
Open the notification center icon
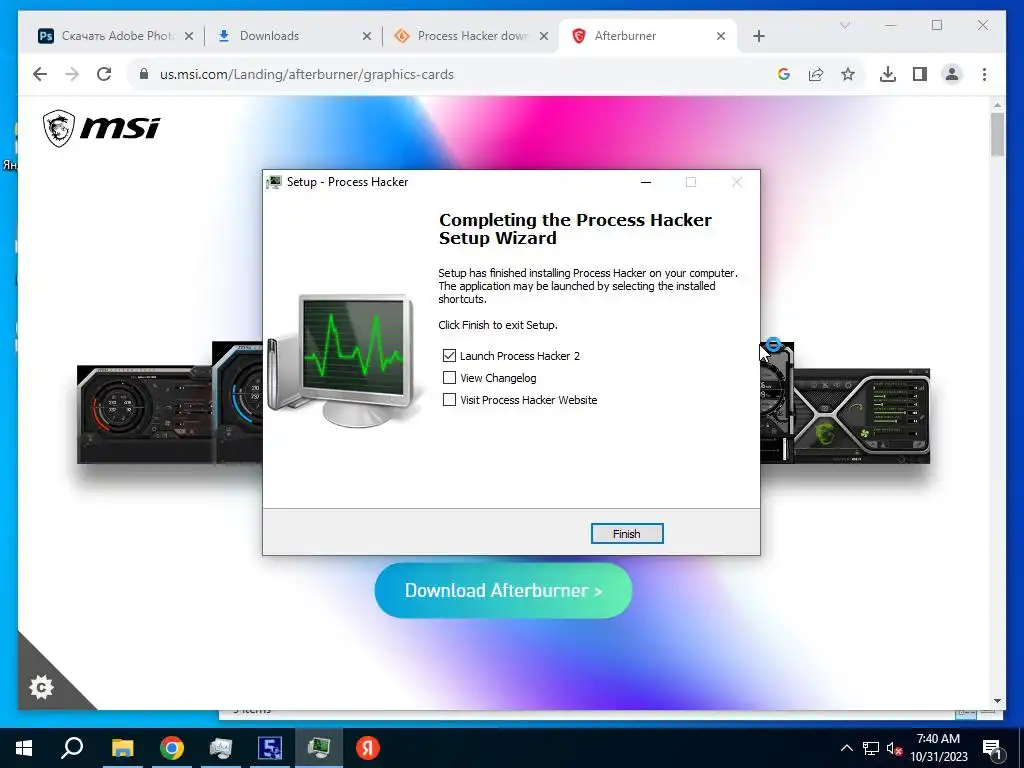[992, 749]
